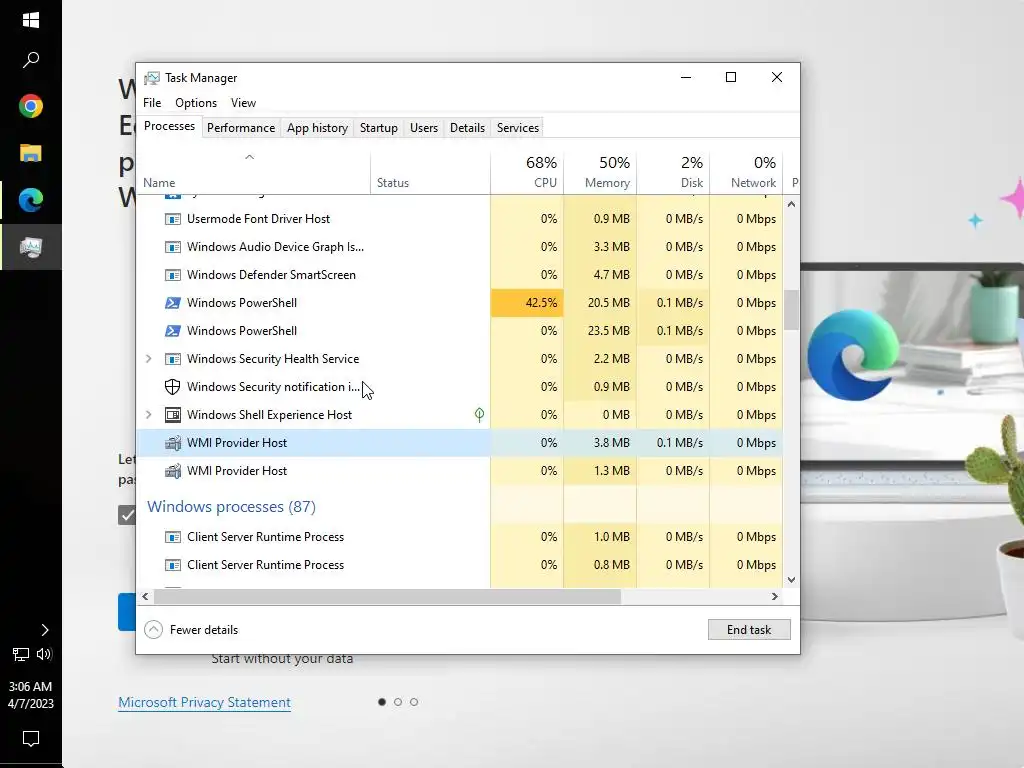Image resolution: width=1024 pixels, height=768 pixels.
Task: Open the File menu
Action: (152, 103)
